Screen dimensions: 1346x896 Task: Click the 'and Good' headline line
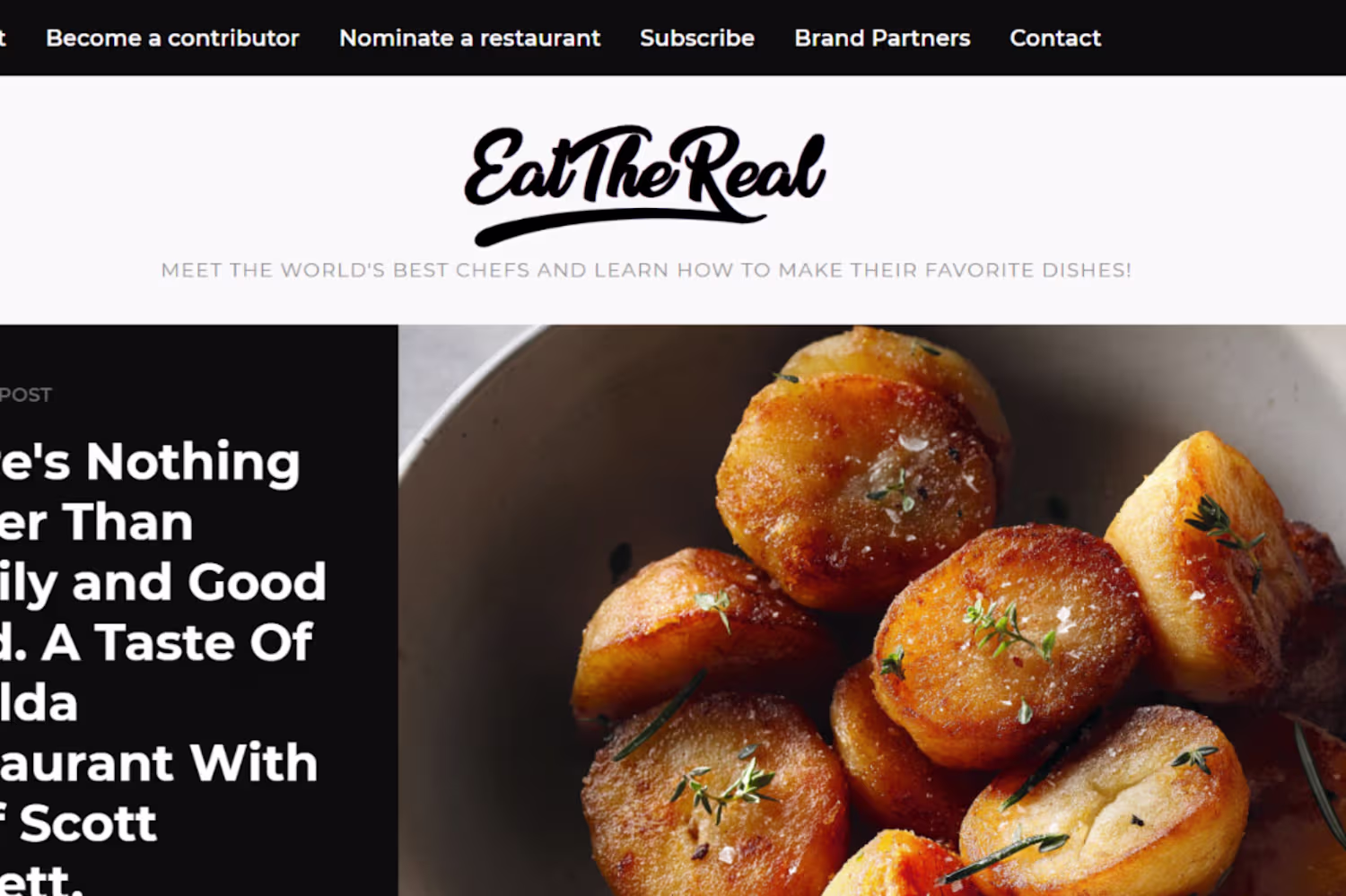pos(162,582)
